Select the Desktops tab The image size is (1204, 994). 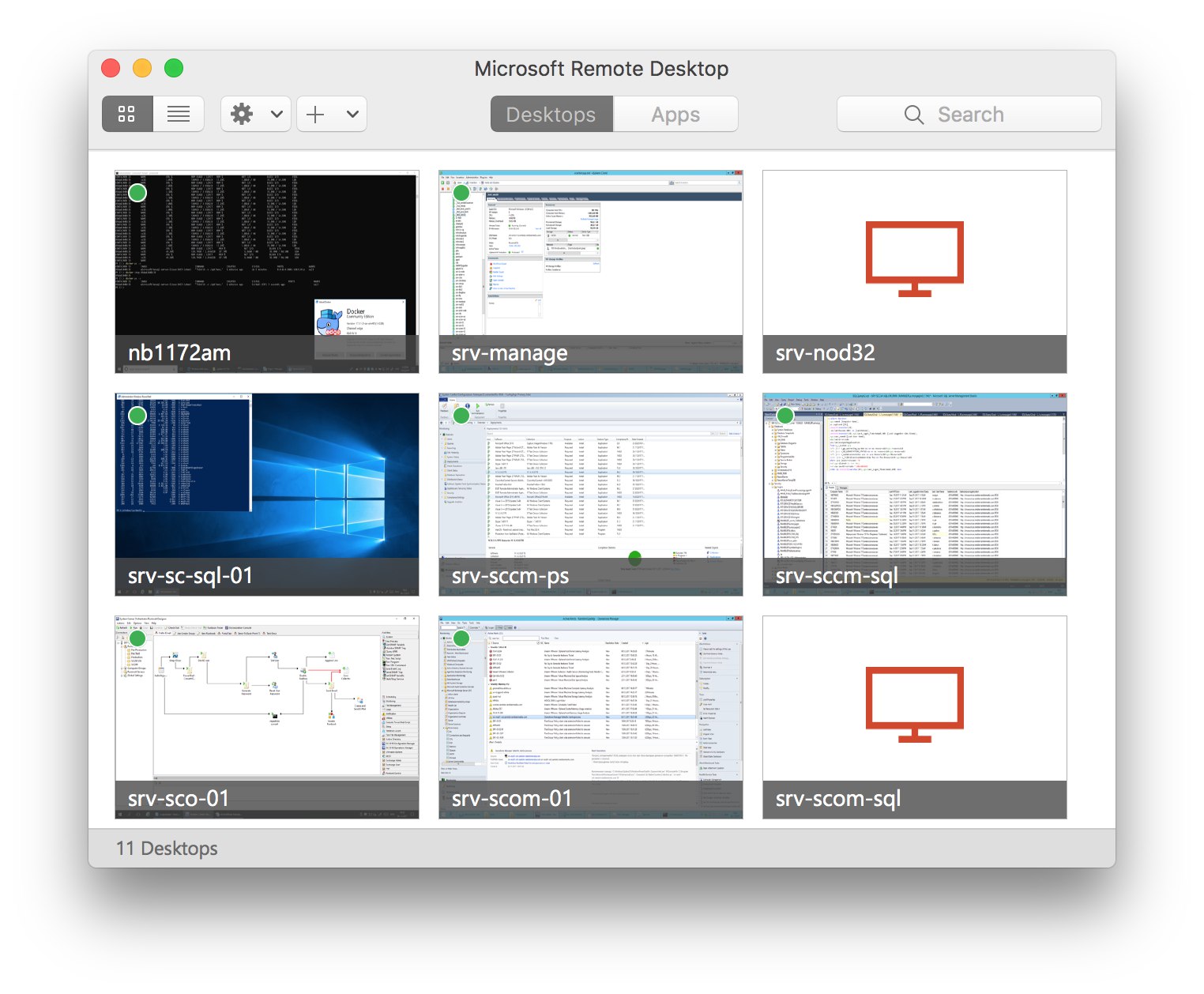551,115
